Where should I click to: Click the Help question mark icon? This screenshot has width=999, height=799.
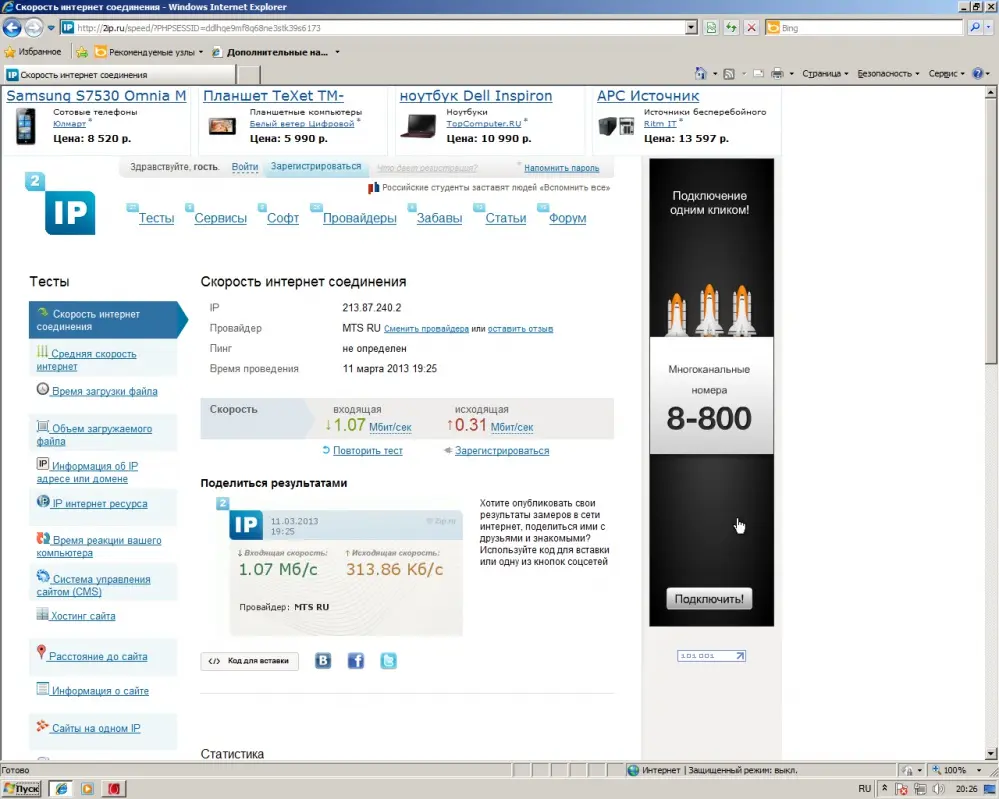coord(977,74)
